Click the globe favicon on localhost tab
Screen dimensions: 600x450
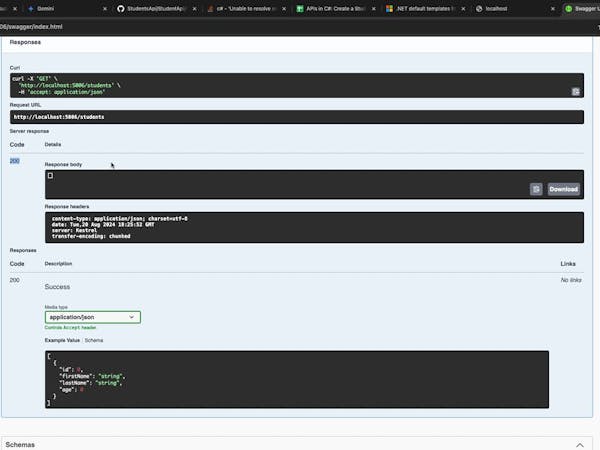click(479, 8)
